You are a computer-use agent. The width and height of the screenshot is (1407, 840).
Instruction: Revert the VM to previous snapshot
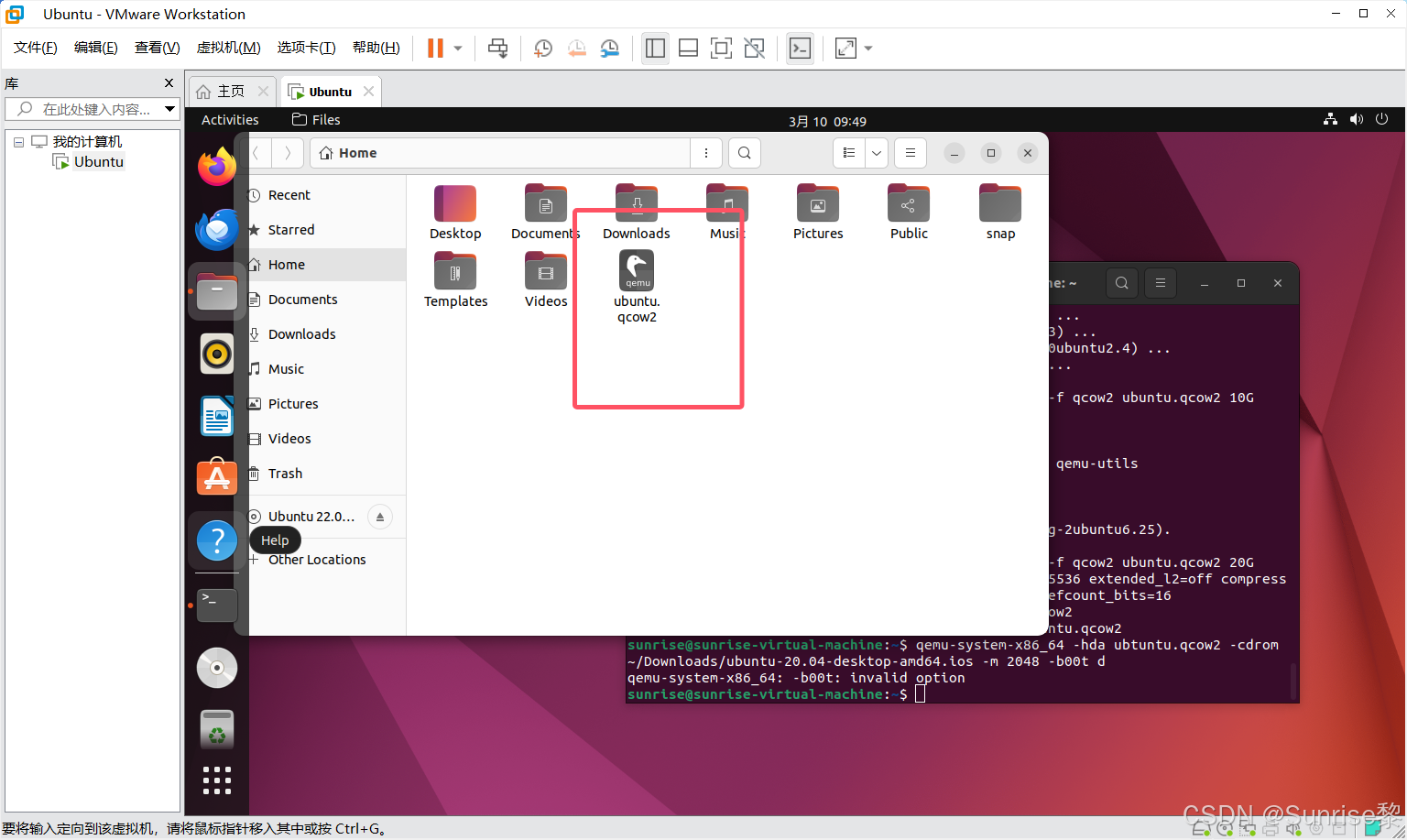(576, 49)
